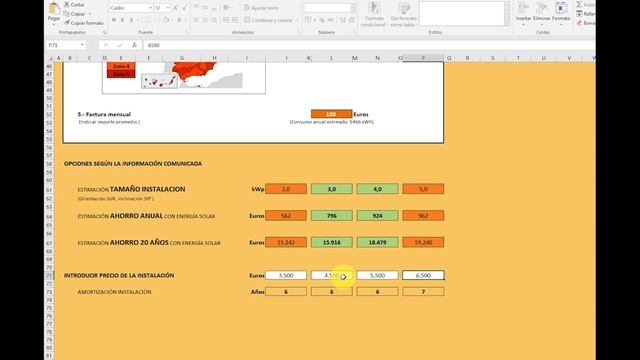Screen dimensions: 640x360
Task: Increase font size with large A icon
Action: pyautogui.click(x=176, y=8)
